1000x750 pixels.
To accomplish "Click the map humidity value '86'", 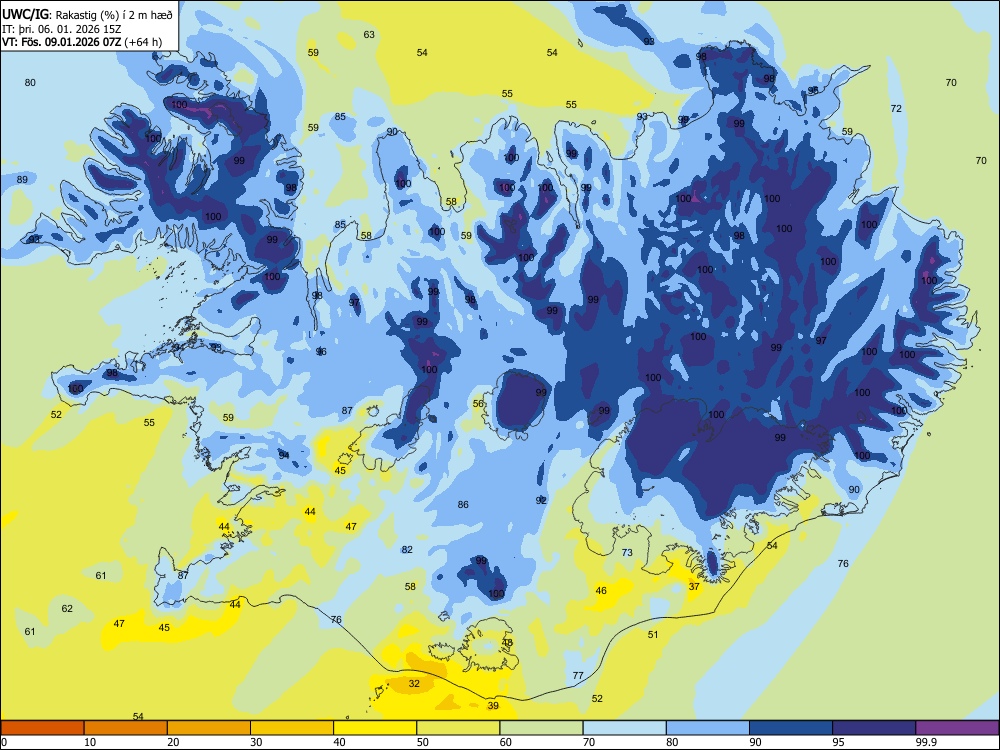I will [463, 504].
